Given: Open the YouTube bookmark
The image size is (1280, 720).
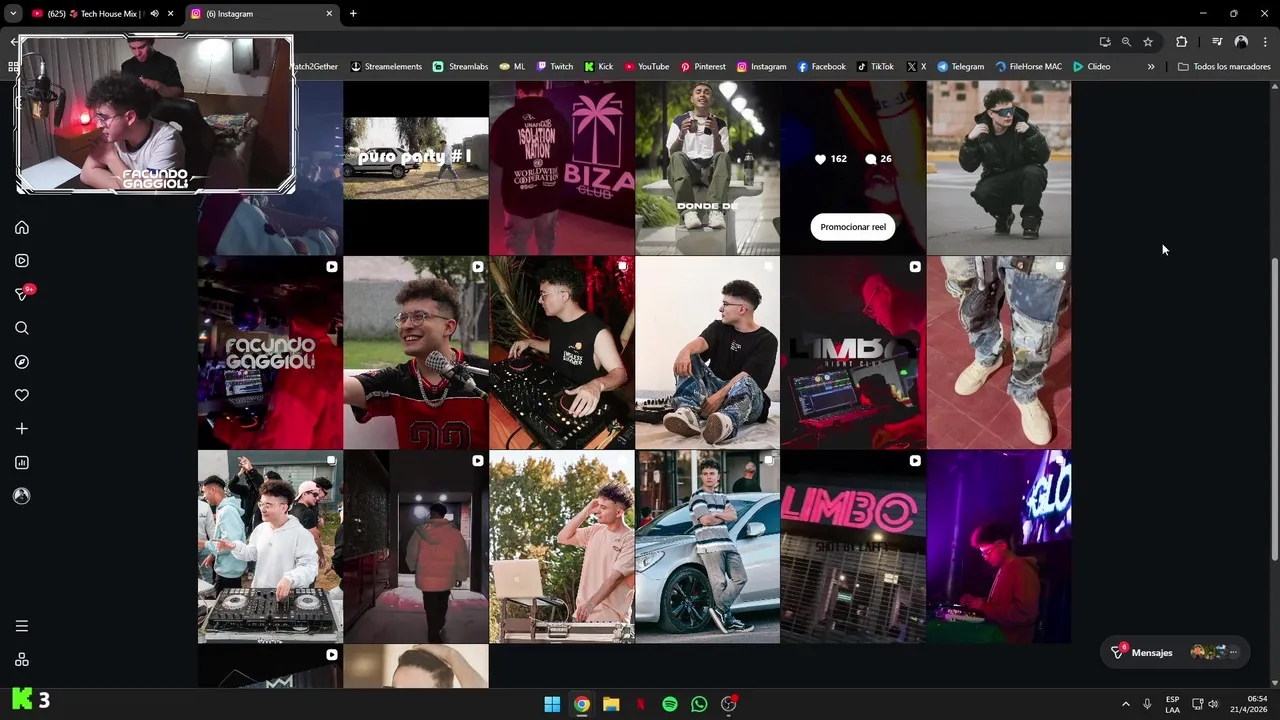Looking at the screenshot, I should 647,67.
